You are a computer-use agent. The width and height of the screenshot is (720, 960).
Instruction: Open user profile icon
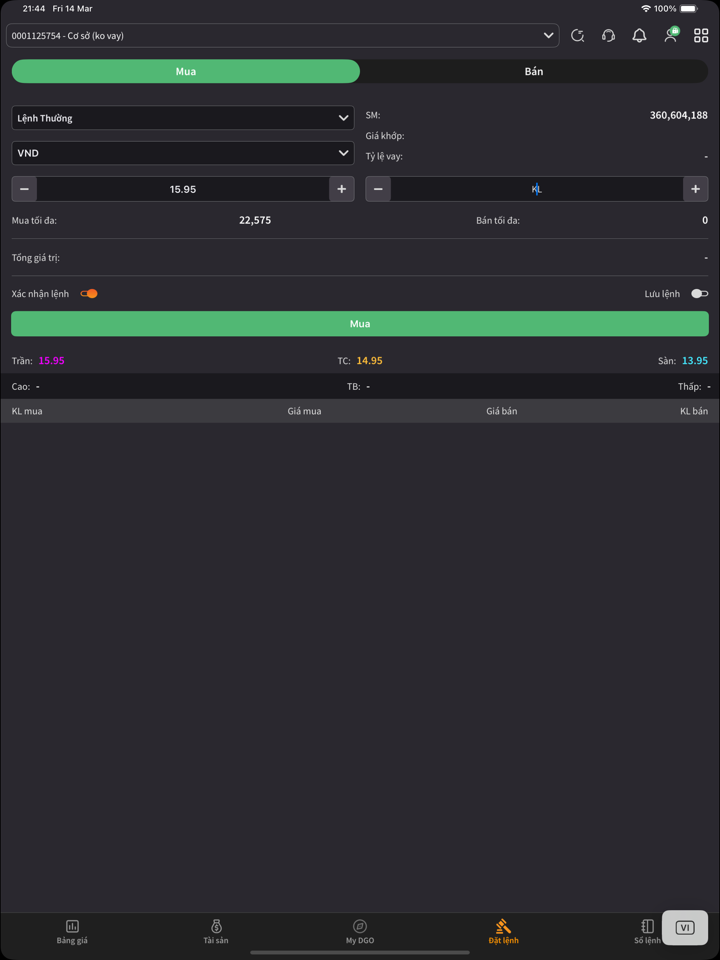(x=671, y=36)
